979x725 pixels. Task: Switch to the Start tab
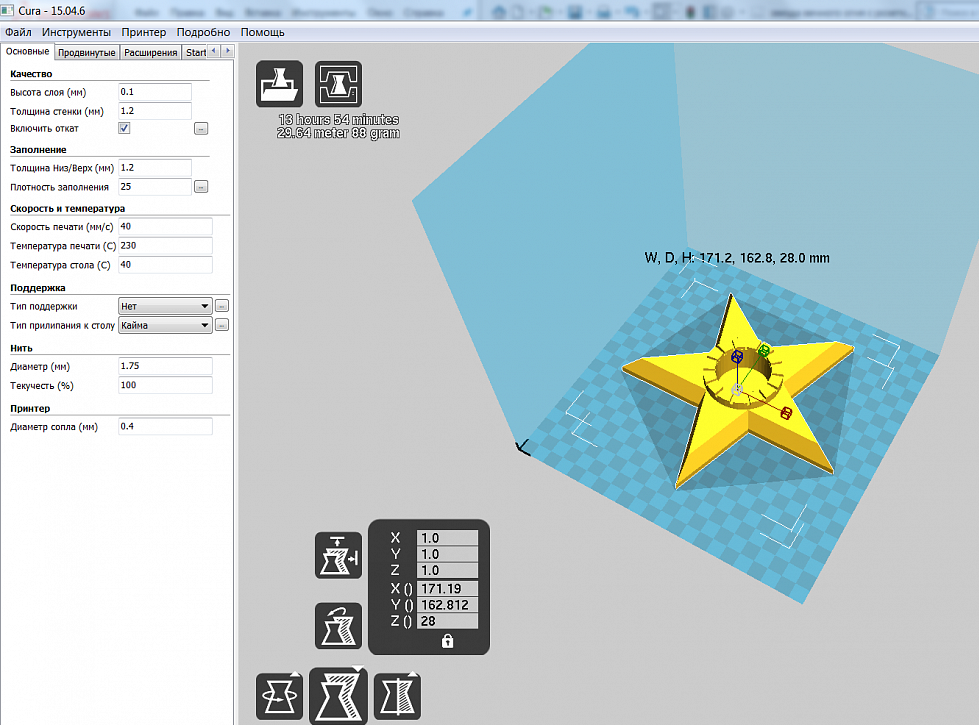[x=195, y=52]
